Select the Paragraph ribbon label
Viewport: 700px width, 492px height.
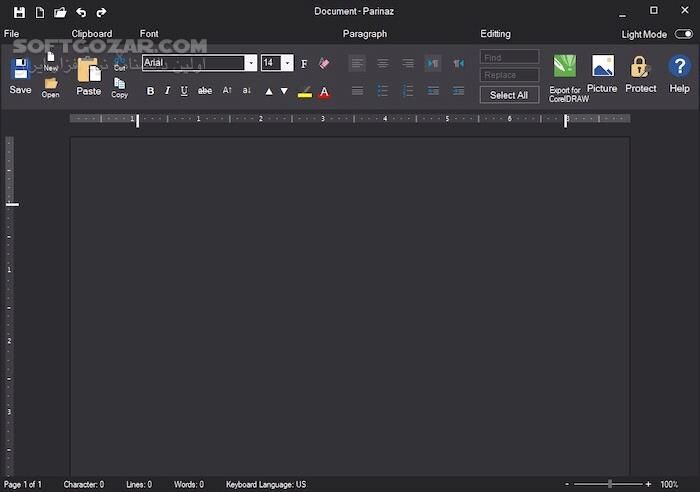tap(364, 34)
